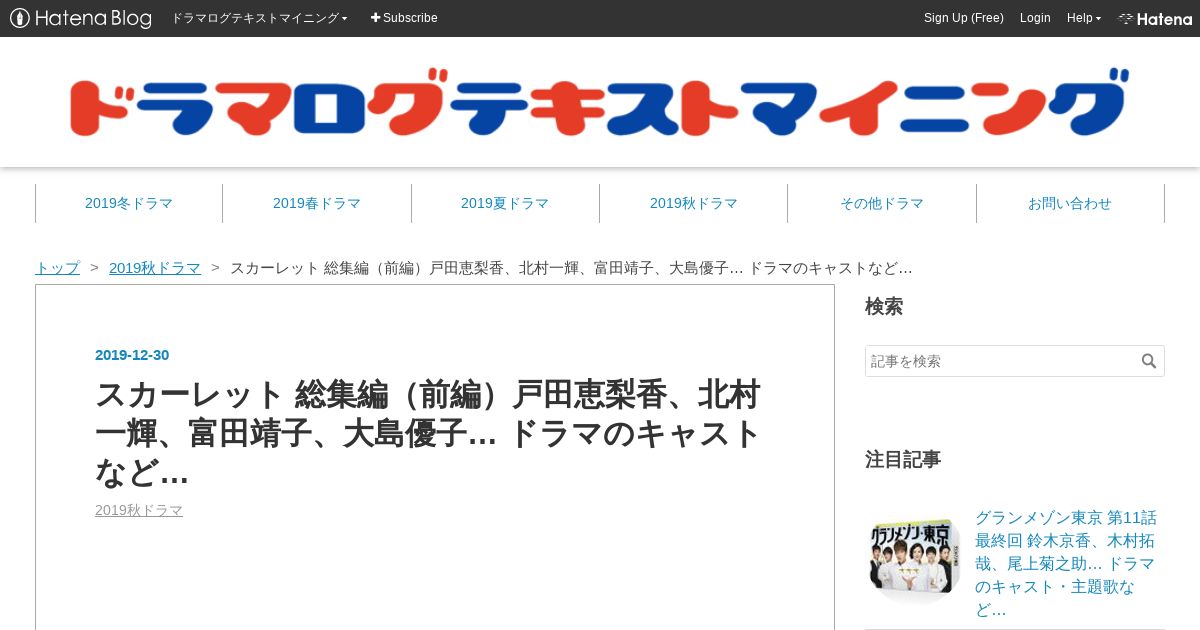Click the 2019秋ドラマ category tag under title
Image resolution: width=1200 pixels, height=630 pixels.
coord(139,510)
